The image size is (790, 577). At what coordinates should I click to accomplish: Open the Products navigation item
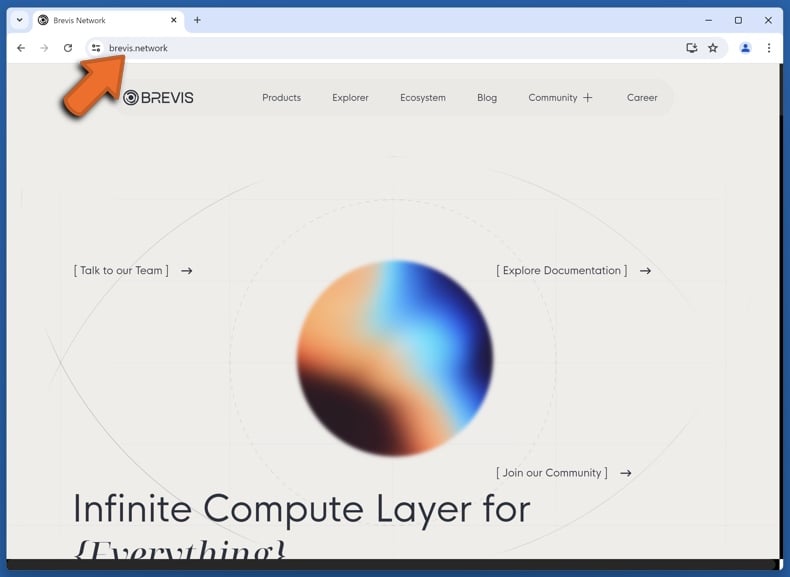coord(281,98)
